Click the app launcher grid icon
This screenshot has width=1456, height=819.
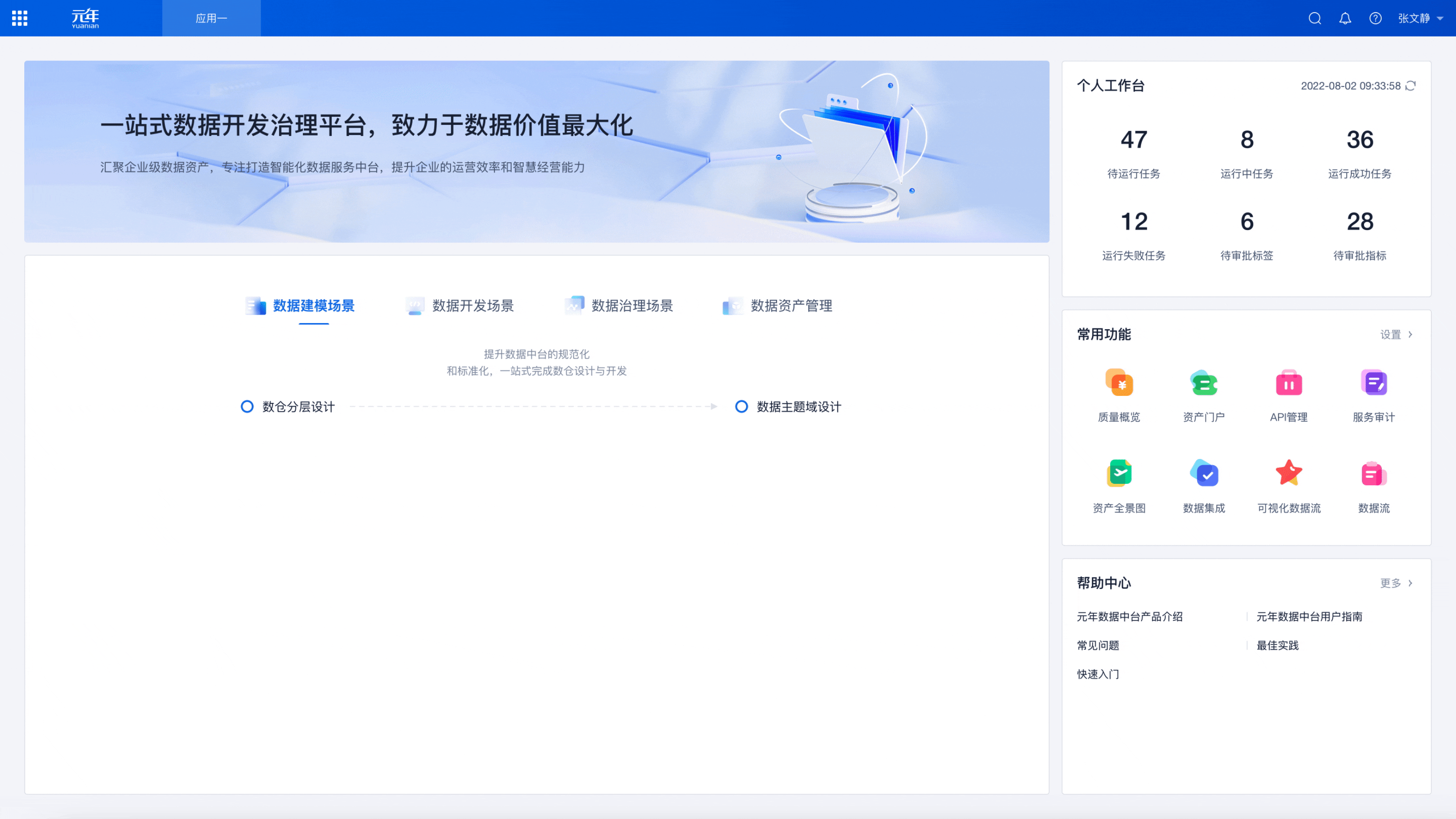(21, 18)
